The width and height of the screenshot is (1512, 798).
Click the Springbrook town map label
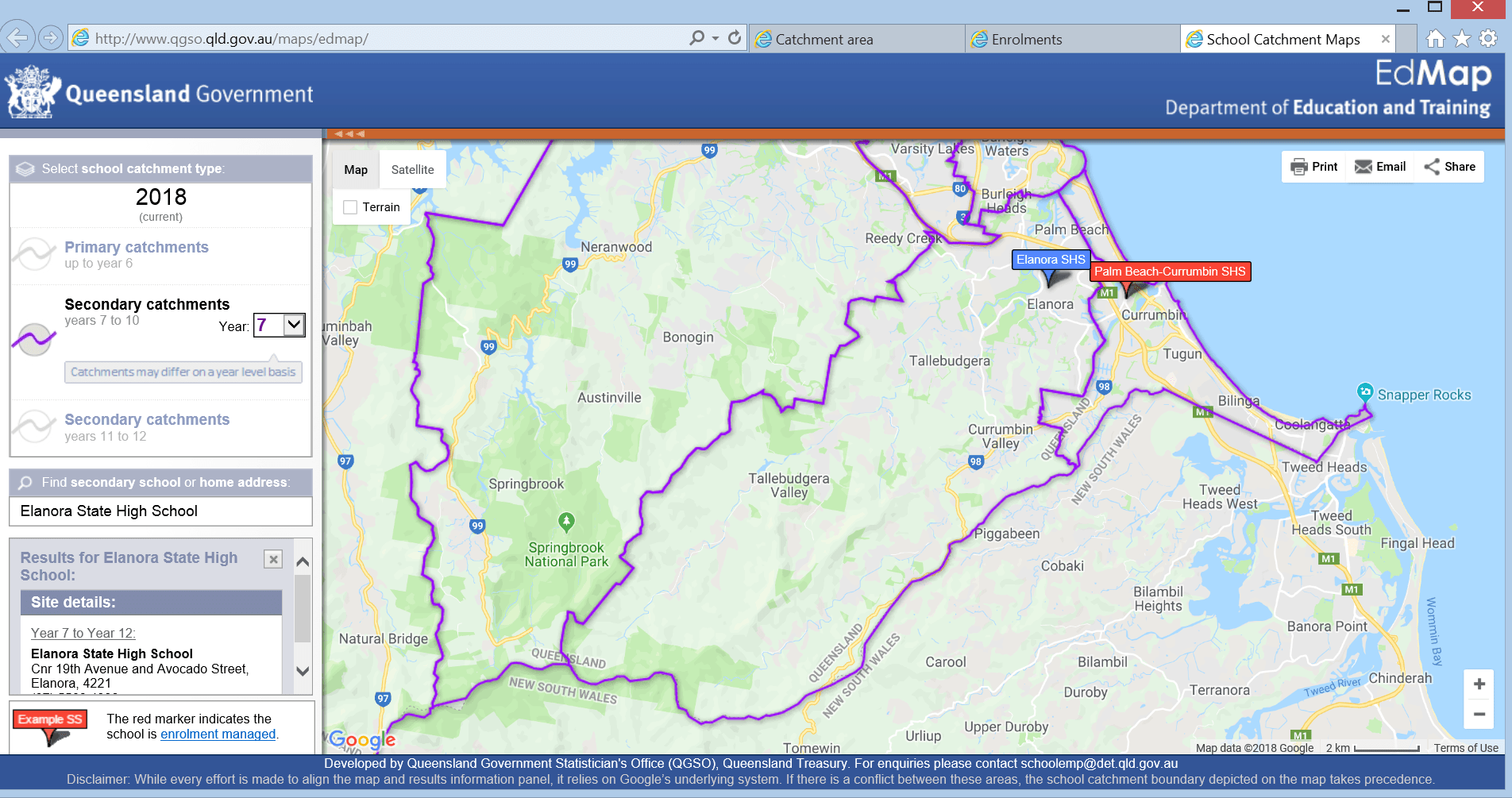click(x=526, y=484)
